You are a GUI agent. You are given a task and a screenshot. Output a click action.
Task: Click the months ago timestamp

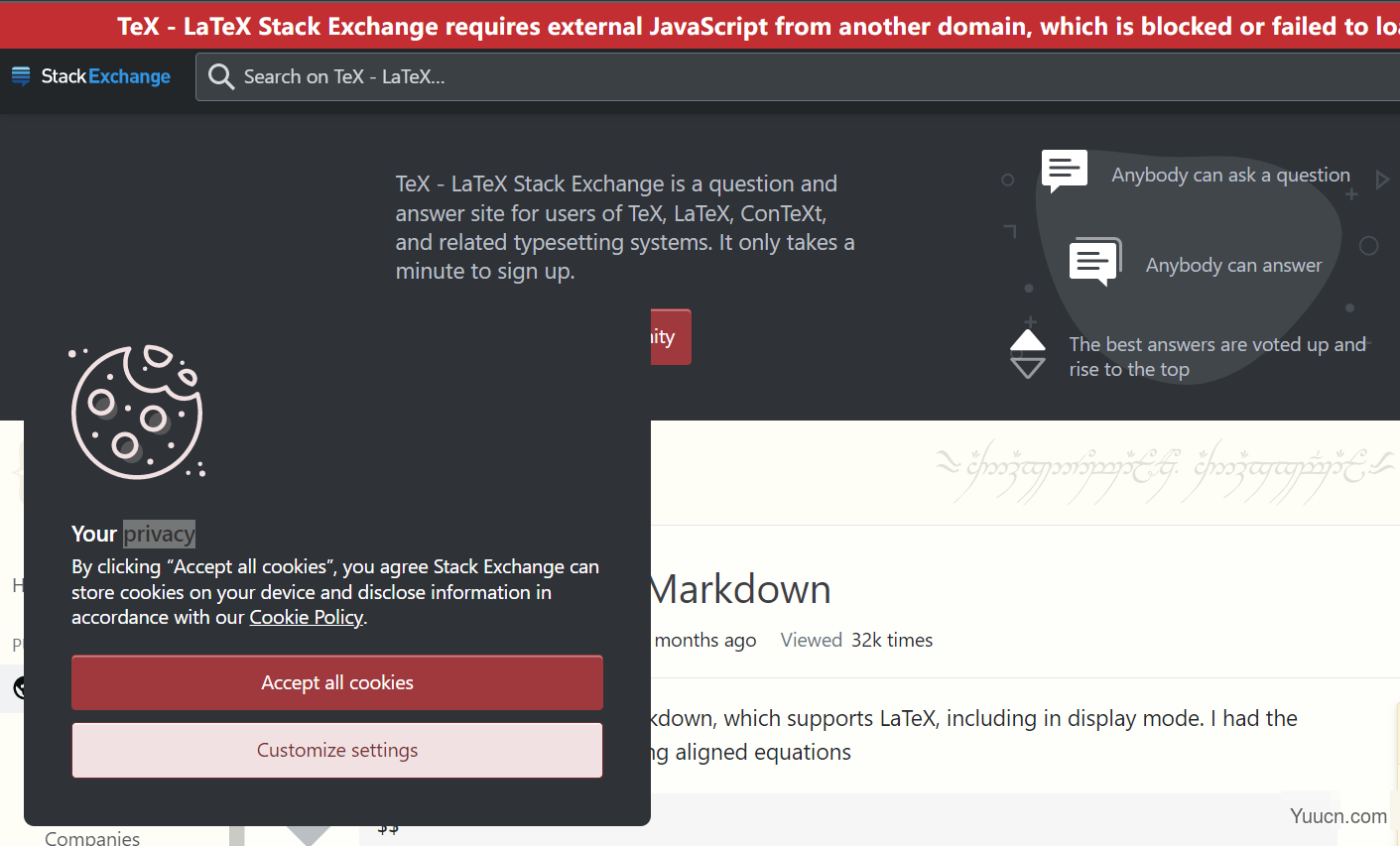[704, 640]
